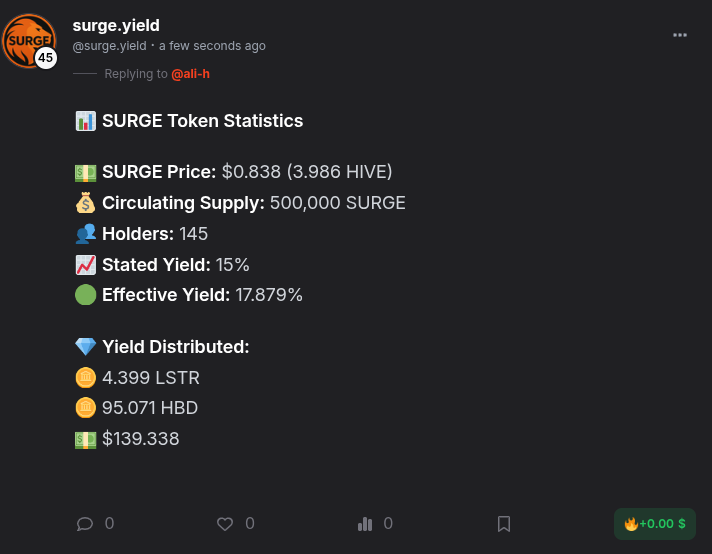The width and height of the screenshot is (712, 554).
Task: Click the +0.00 $ reward button
Action: click(654, 524)
